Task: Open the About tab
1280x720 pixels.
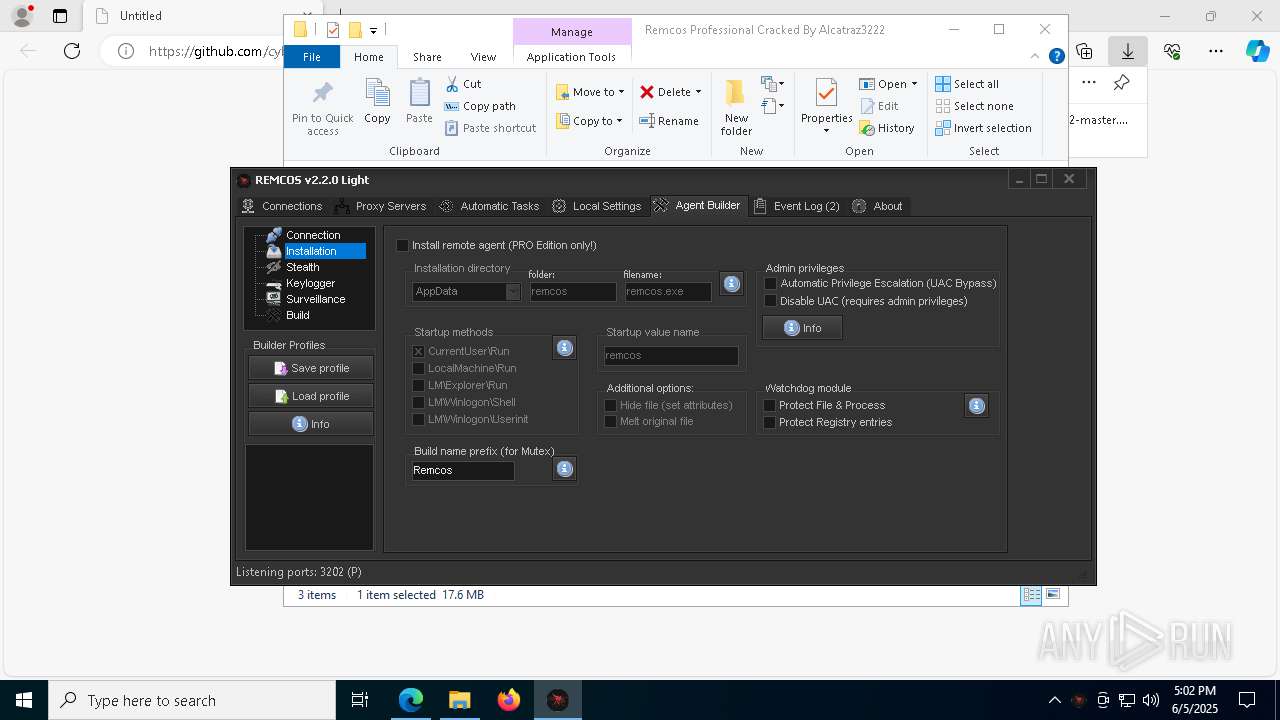Action: [x=878, y=206]
